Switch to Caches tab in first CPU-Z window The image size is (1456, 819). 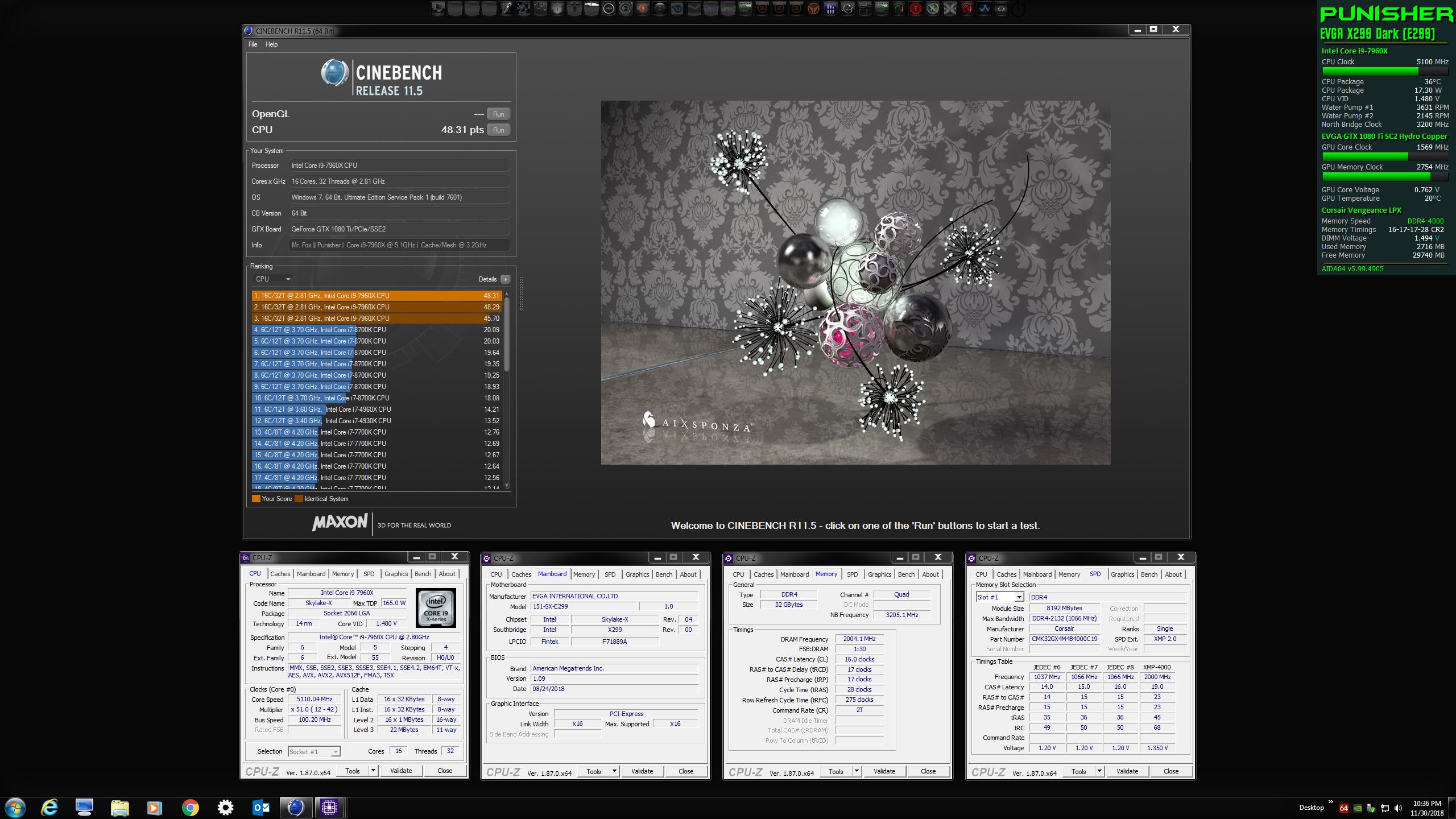[280, 574]
